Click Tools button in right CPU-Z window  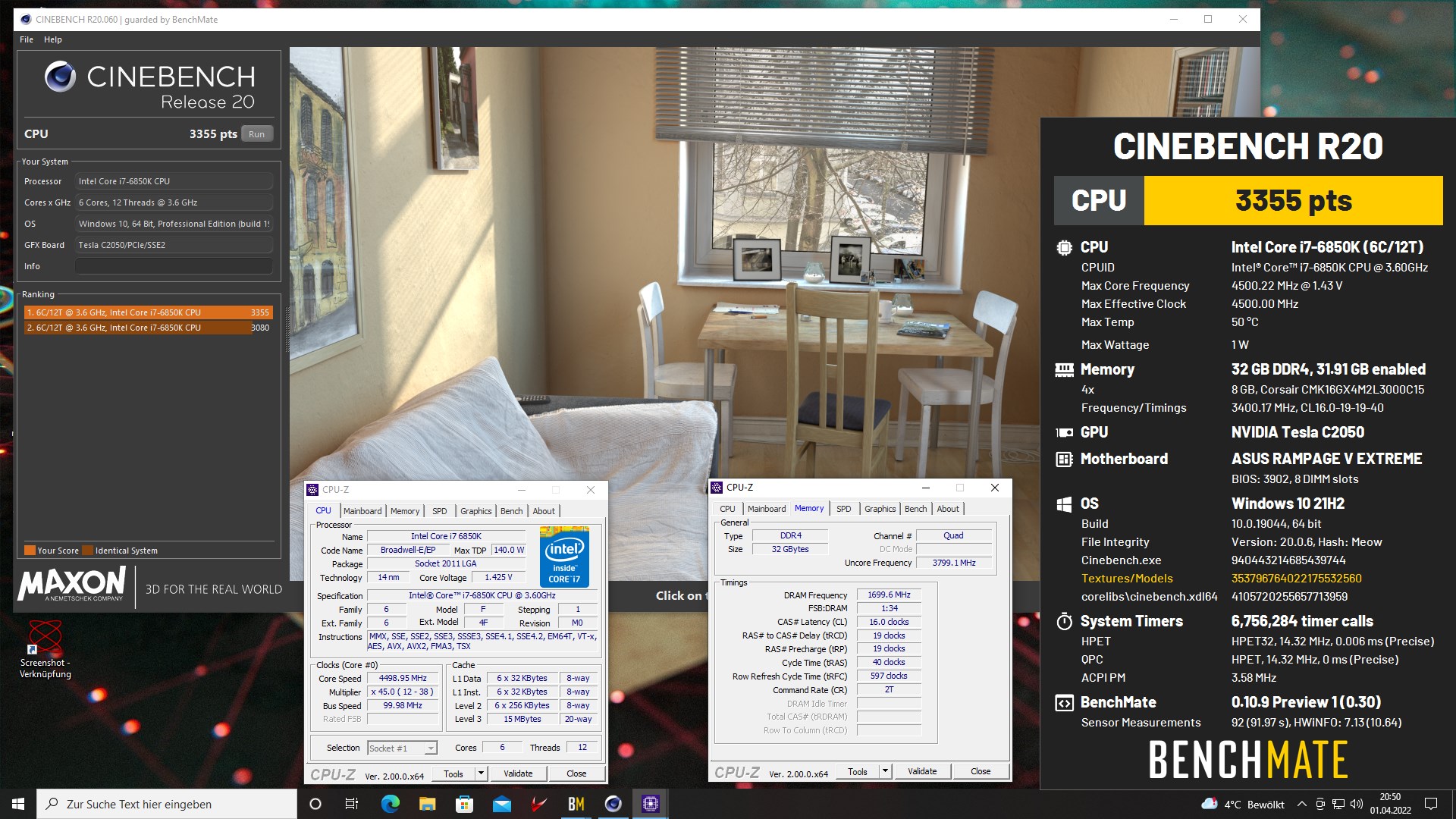858,771
